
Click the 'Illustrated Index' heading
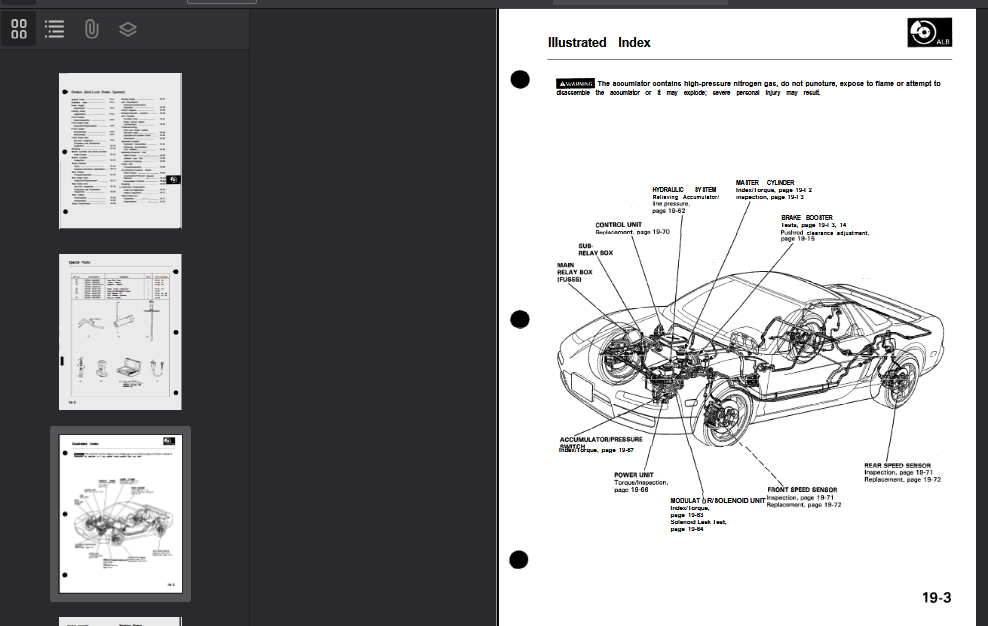pos(599,43)
